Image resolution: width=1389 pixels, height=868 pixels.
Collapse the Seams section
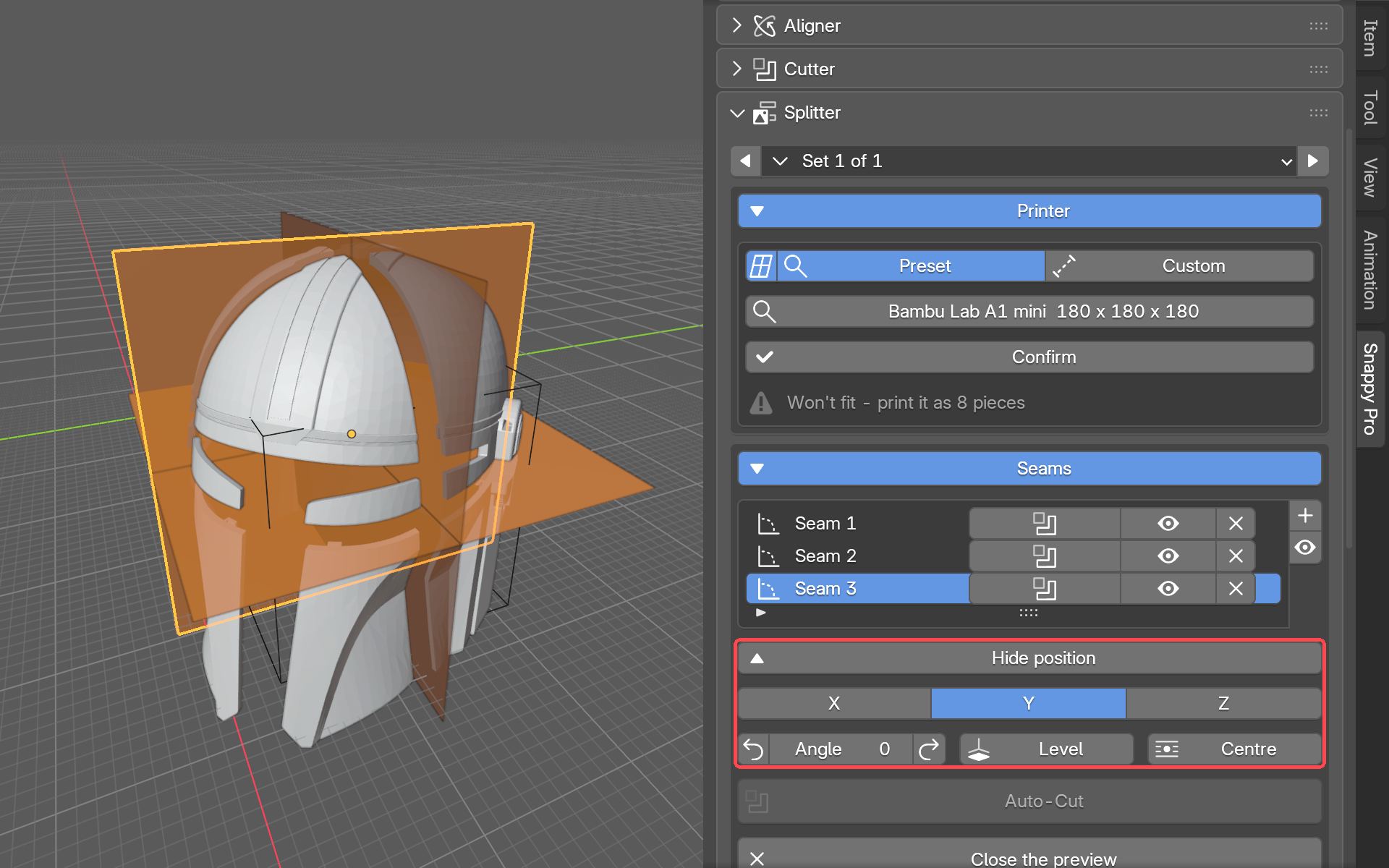1029,469
